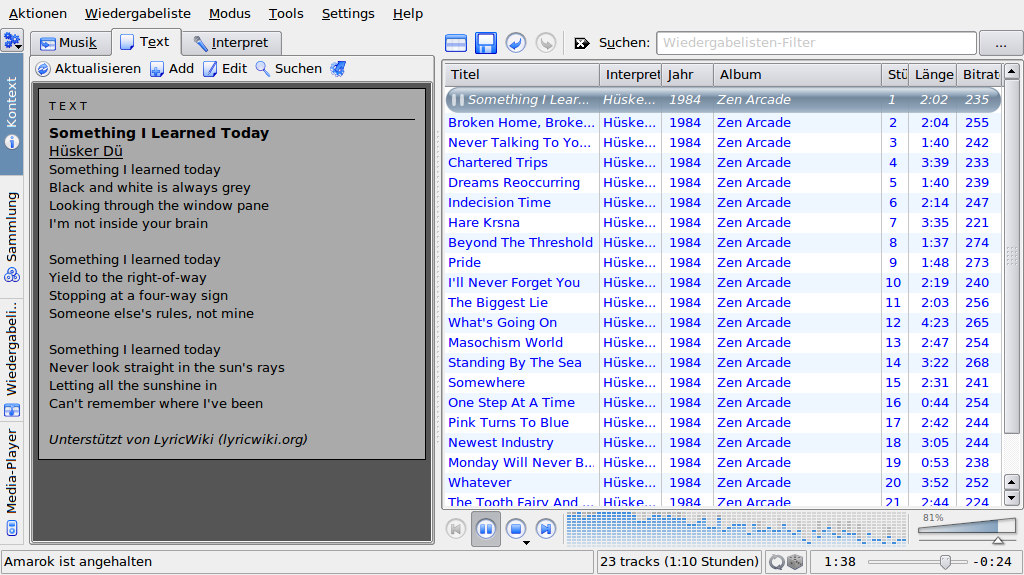Screen dimensions: 1024x575
Task: Click the blue icon right of Suchen
Action: click(x=338, y=69)
